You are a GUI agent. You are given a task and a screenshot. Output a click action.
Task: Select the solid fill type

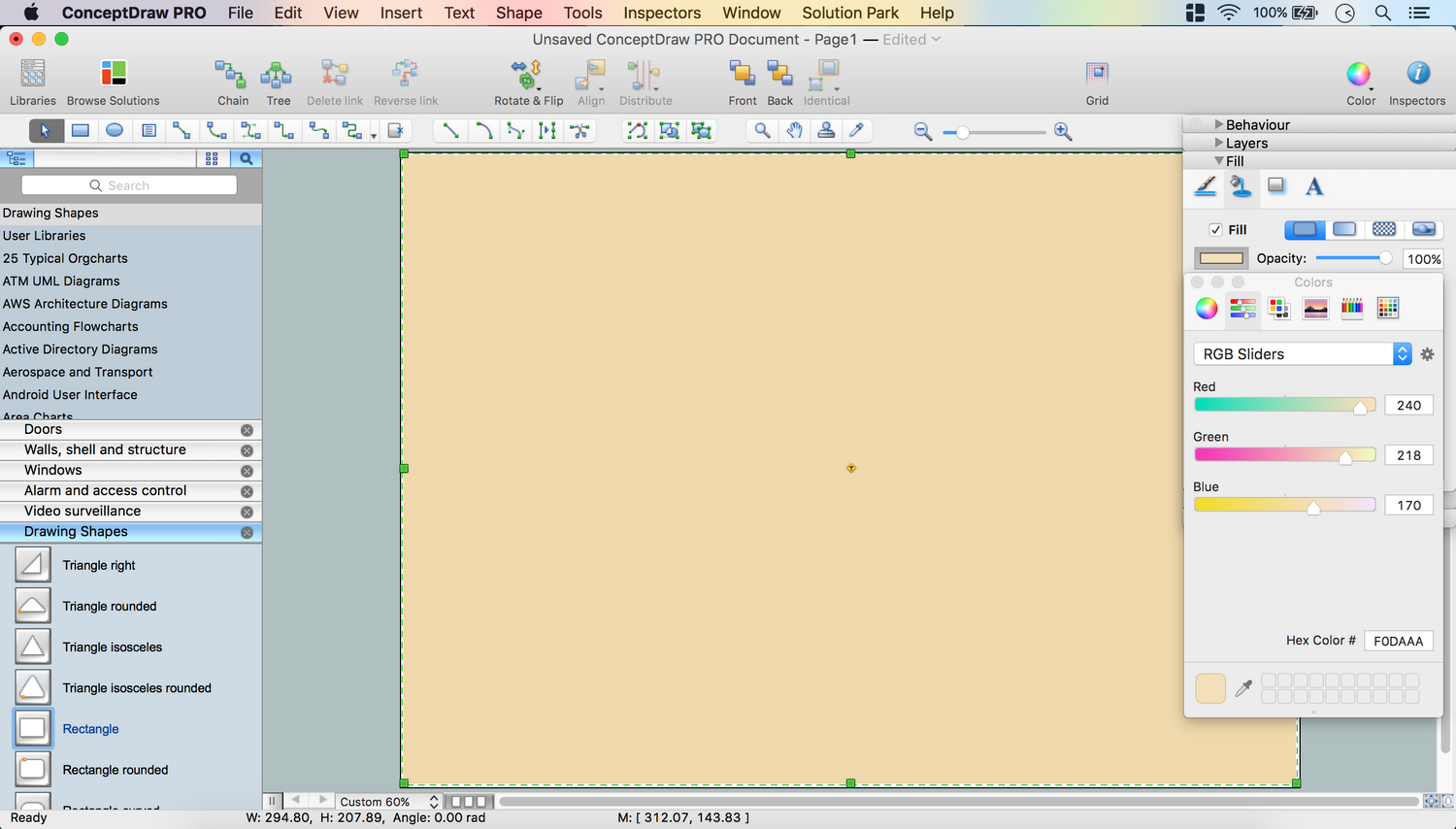tap(1305, 229)
